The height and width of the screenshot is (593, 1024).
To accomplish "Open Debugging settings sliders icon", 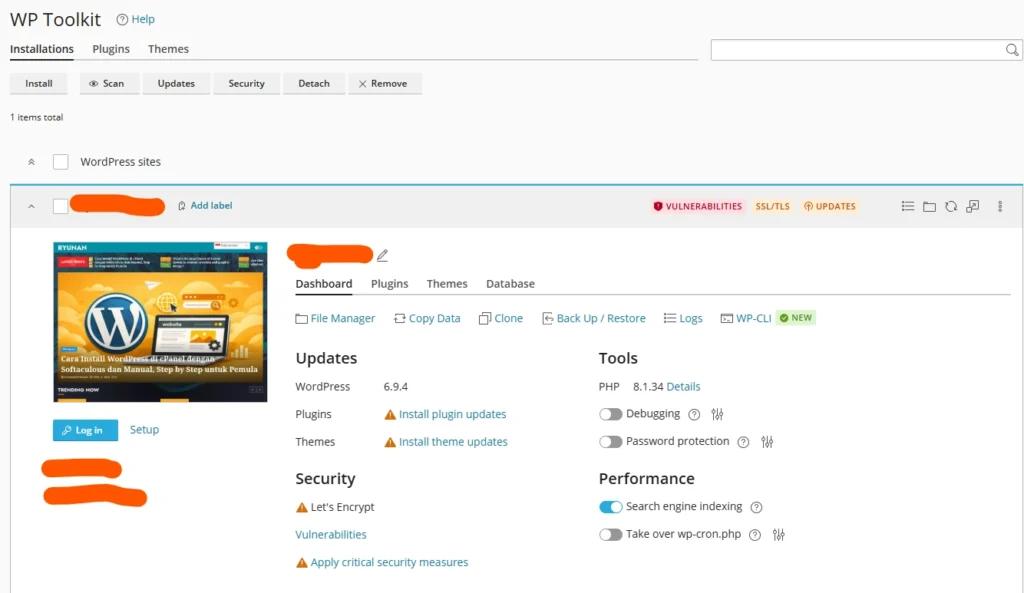I will pos(717,414).
